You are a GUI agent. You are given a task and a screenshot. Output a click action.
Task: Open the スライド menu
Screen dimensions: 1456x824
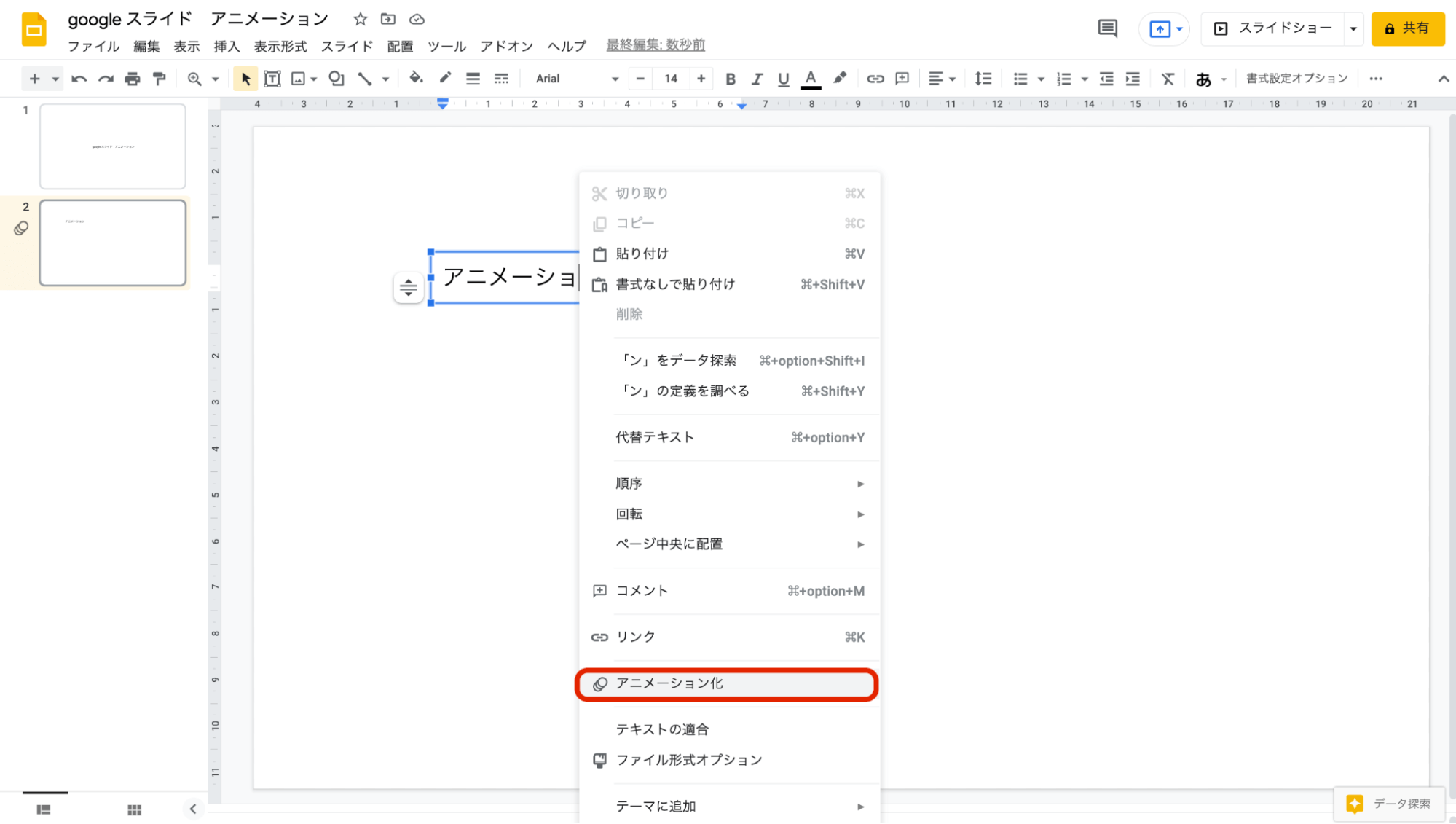click(x=347, y=46)
